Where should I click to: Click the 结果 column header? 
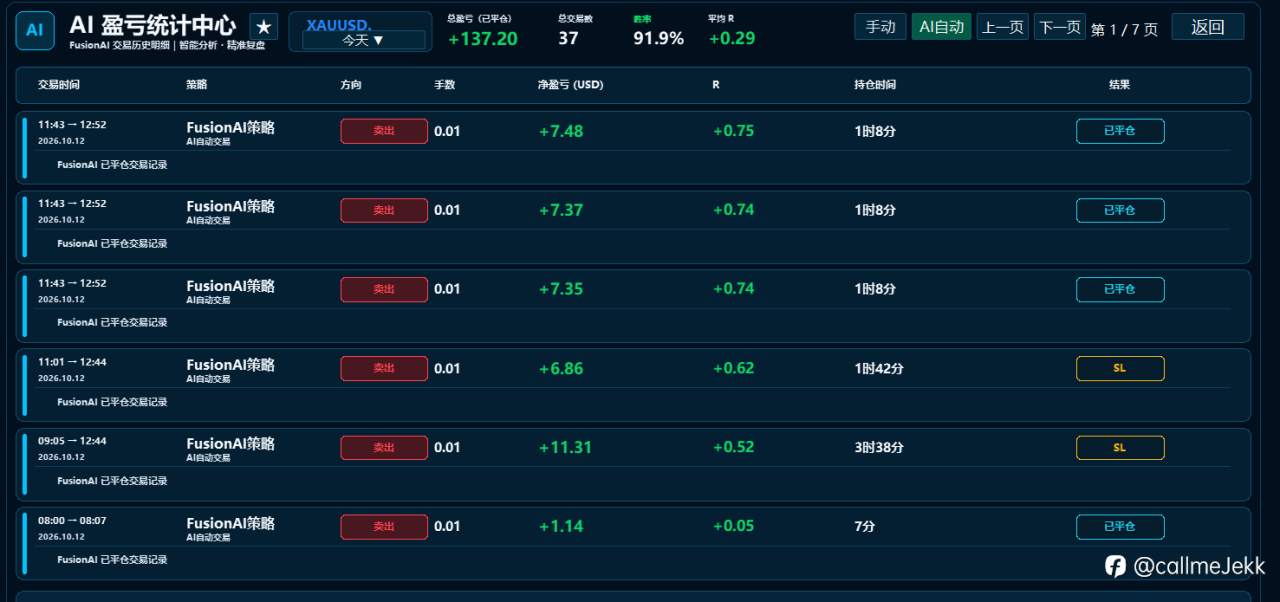tap(1119, 85)
